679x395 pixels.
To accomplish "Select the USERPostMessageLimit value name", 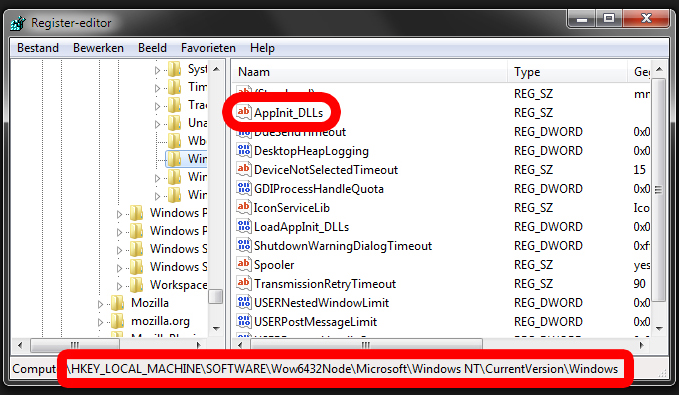I will (315, 322).
